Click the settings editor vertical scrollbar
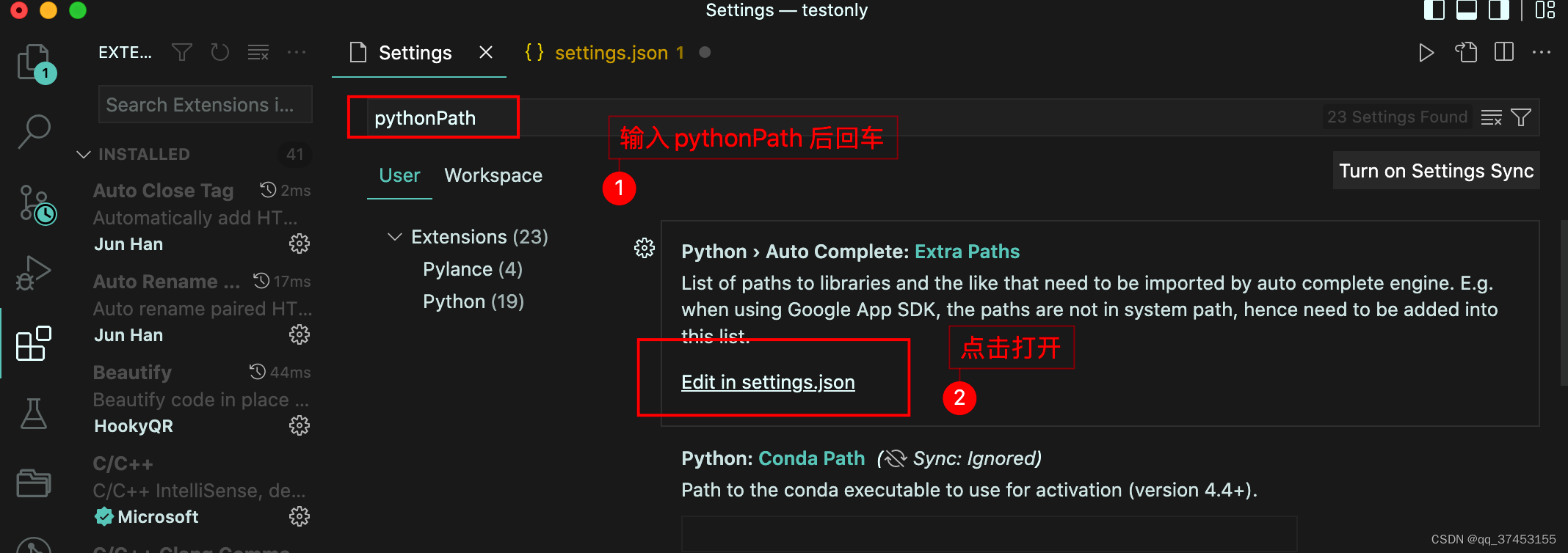This screenshot has height=553, width=1568. [x=1563, y=302]
